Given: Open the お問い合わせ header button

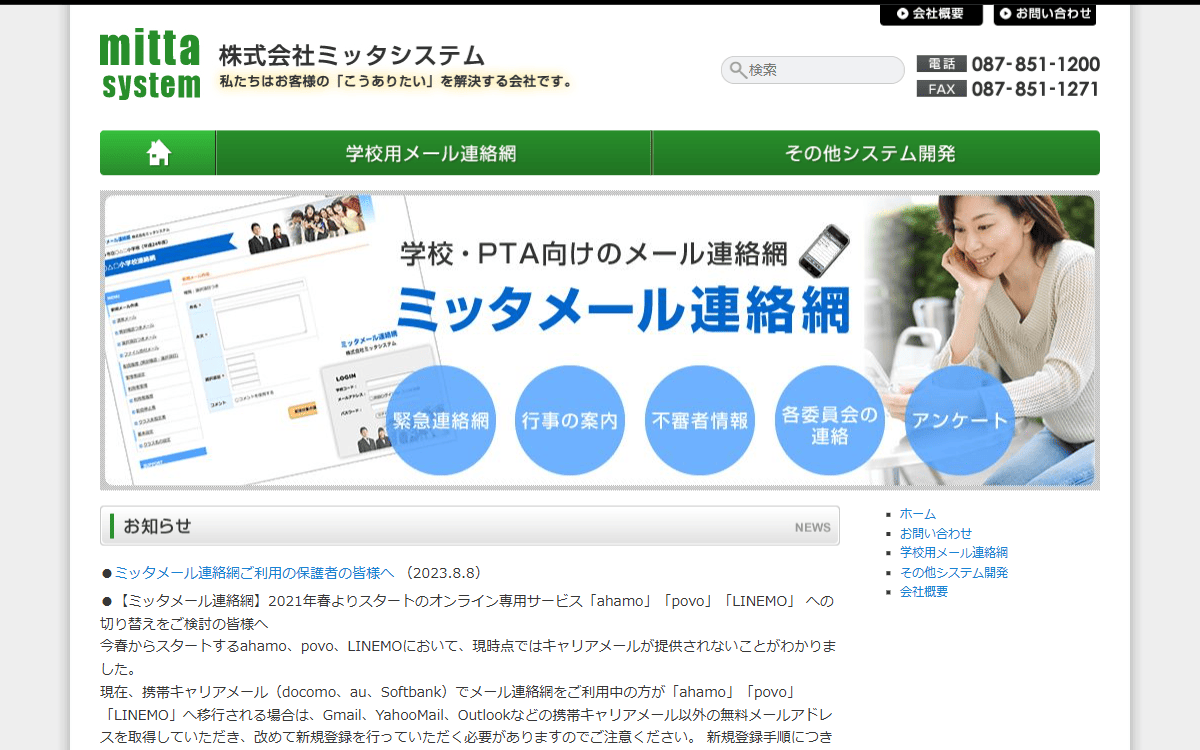Looking at the screenshot, I should (1045, 14).
